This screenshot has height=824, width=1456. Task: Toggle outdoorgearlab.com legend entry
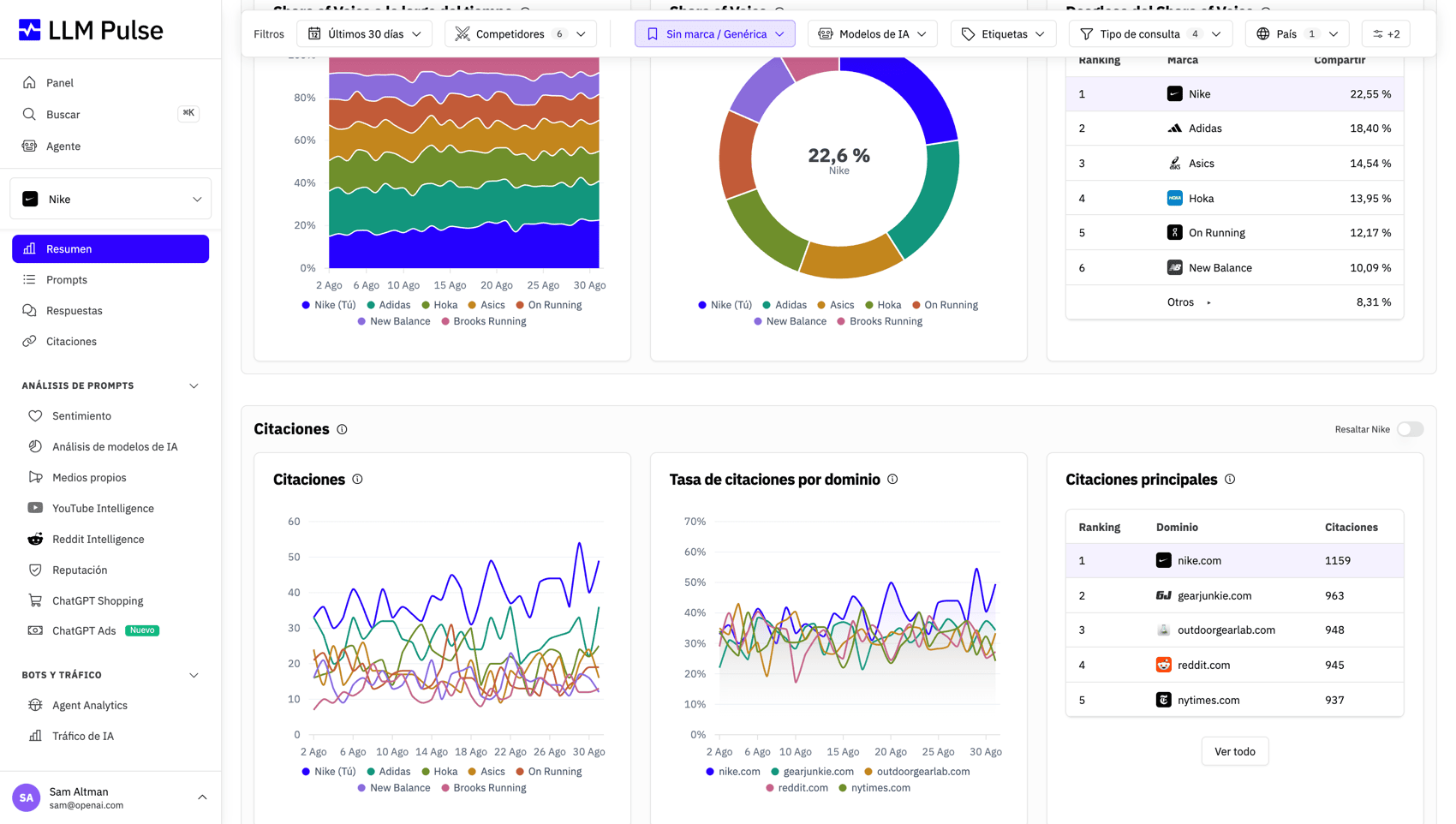point(916,772)
